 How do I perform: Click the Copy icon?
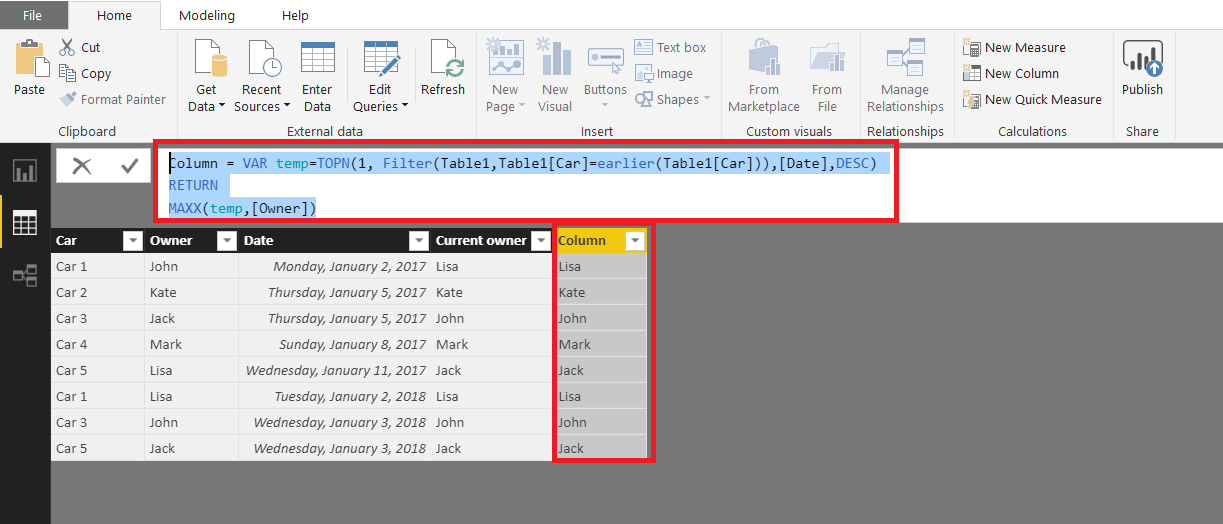[x=67, y=73]
